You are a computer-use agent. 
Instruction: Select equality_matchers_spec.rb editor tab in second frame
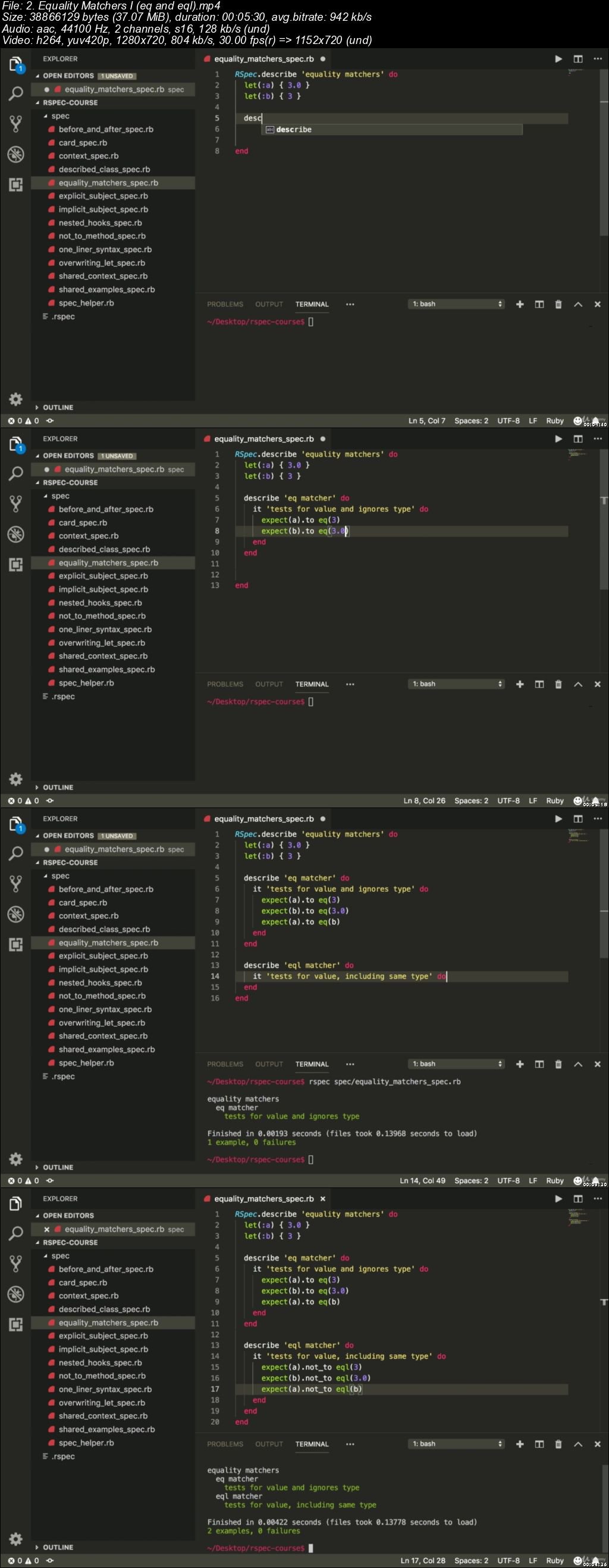coord(263,439)
